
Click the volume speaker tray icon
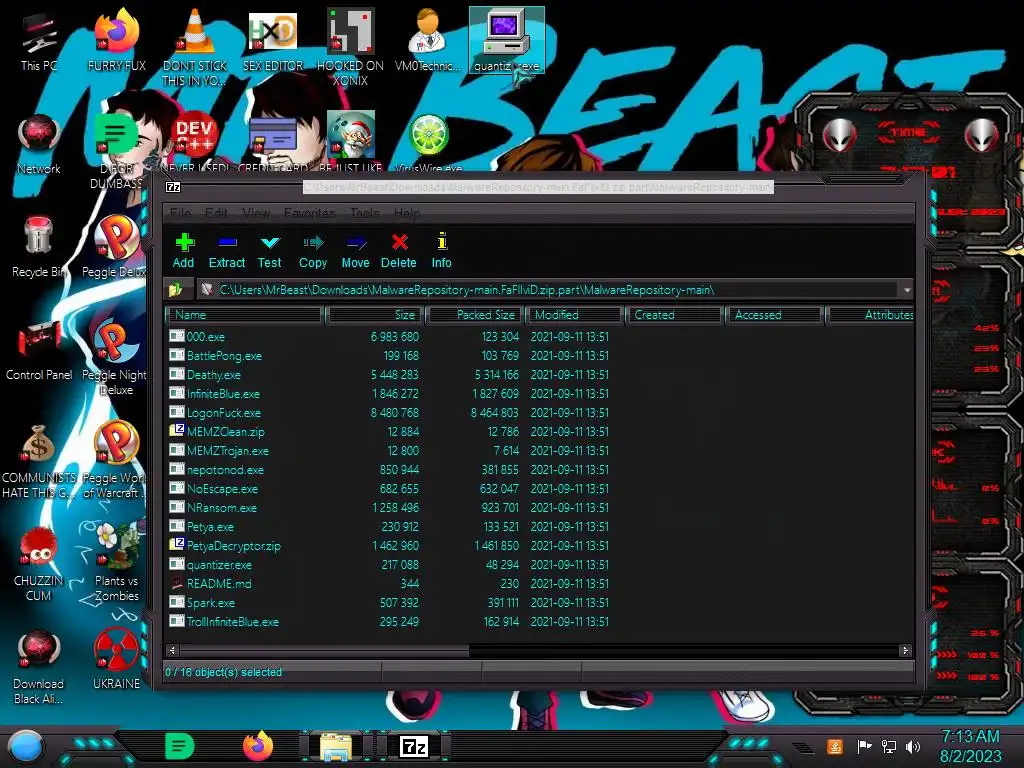(x=913, y=746)
